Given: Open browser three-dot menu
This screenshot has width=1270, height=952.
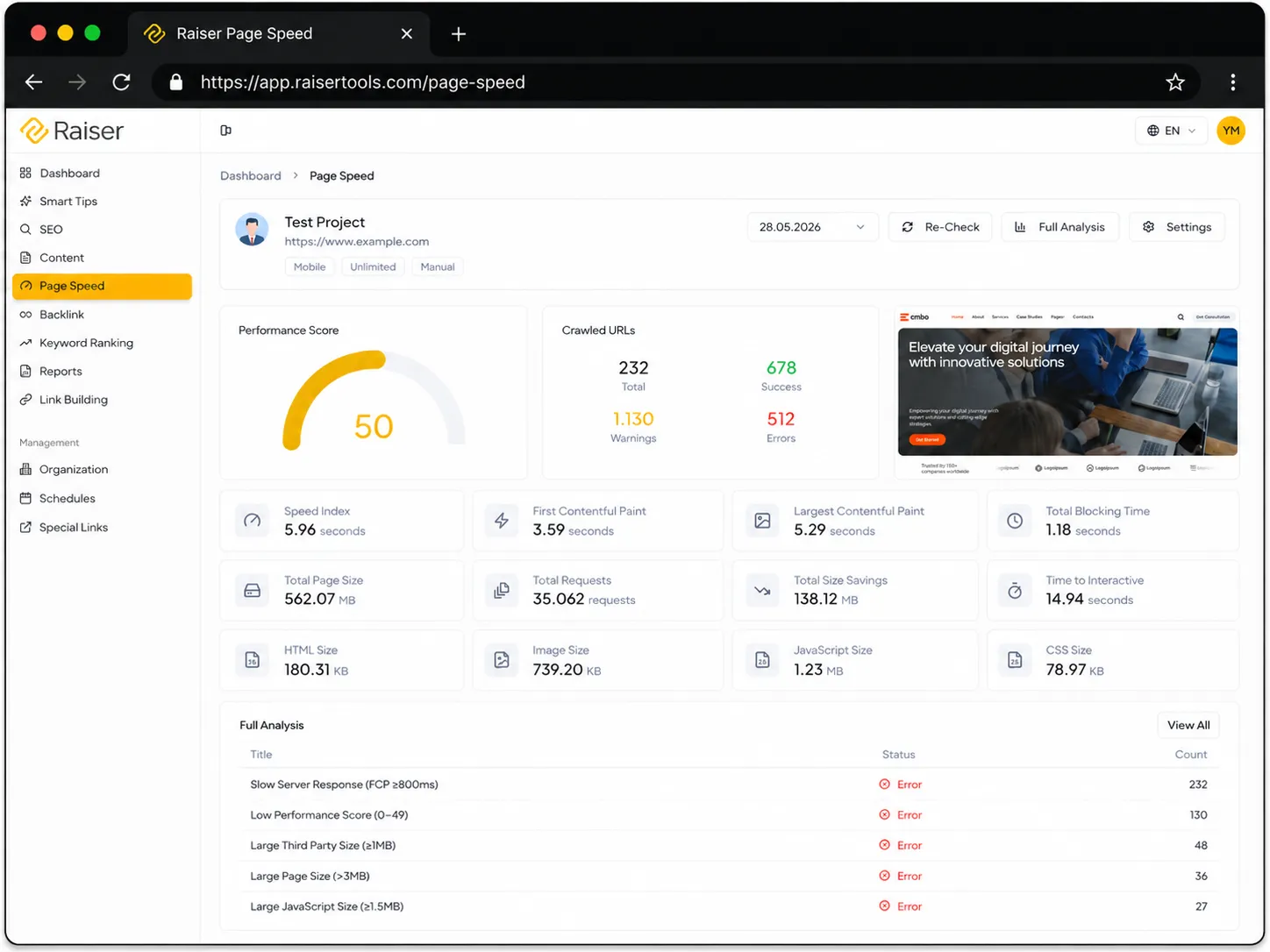Looking at the screenshot, I should coord(1232,82).
